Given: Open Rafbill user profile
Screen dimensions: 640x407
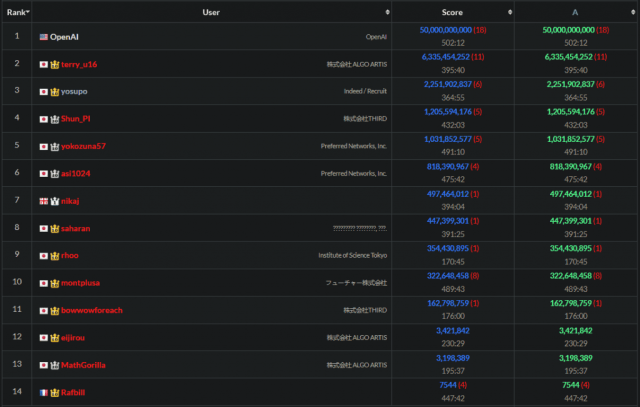Looking at the screenshot, I should click(73, 393).
